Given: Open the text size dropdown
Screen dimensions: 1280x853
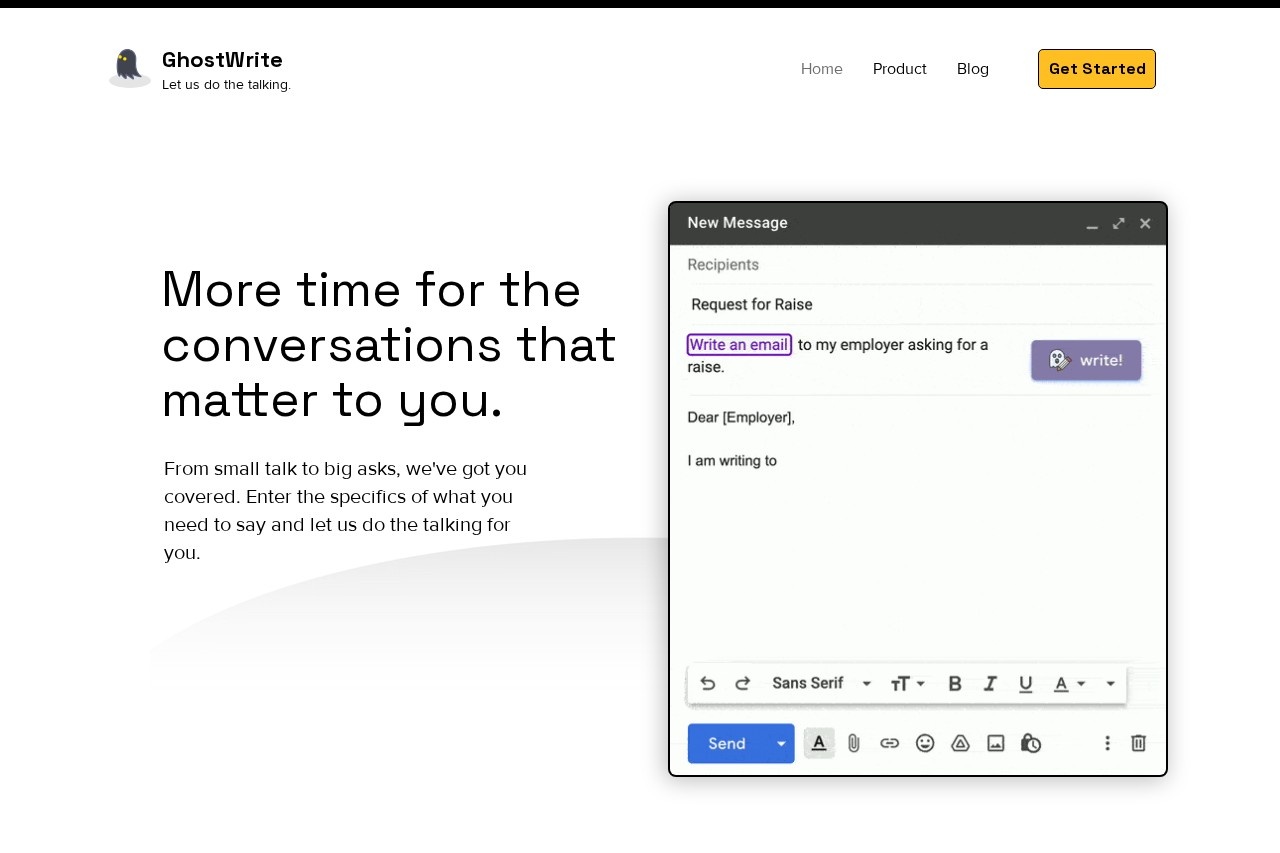Looking at the screenshot, I should click(906, 683).
